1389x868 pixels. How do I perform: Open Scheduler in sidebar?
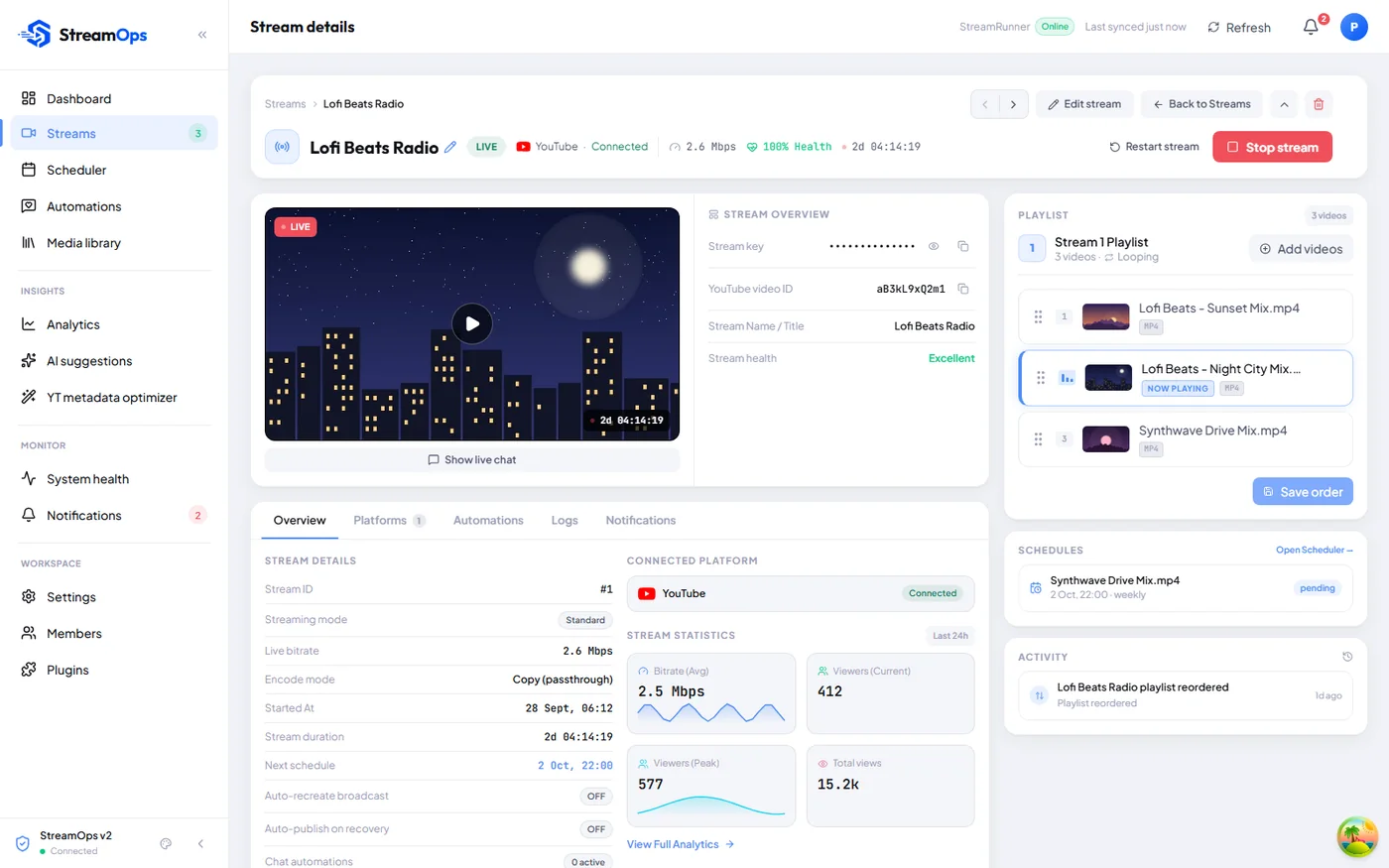(114, 170)
